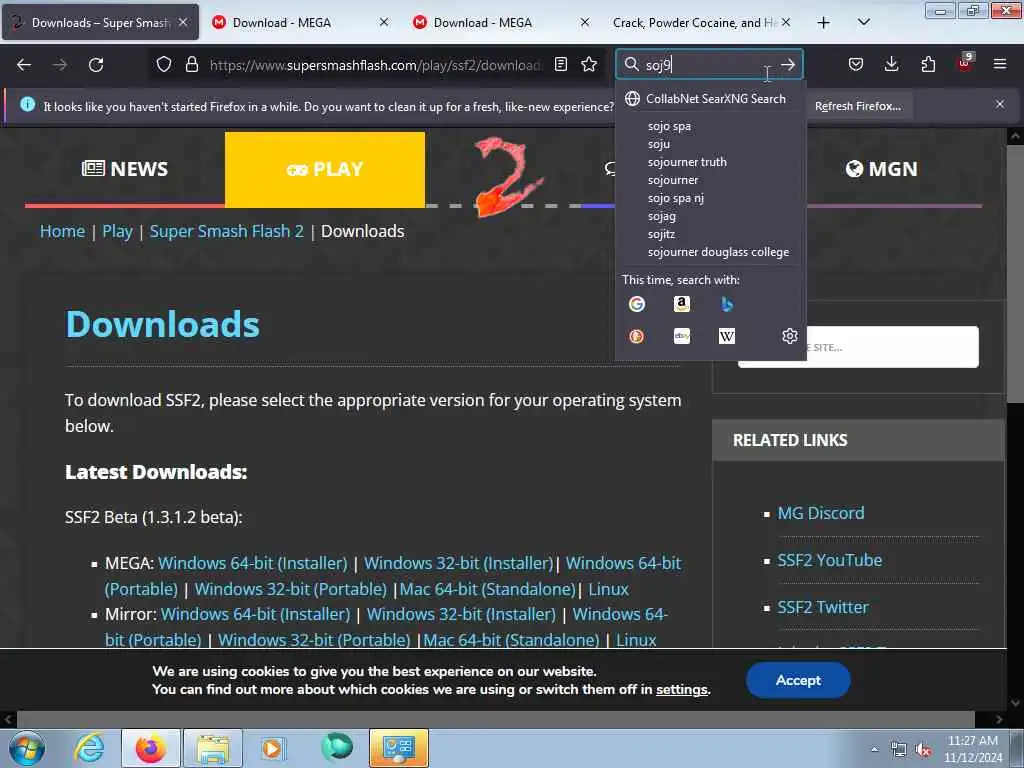Download Mirror Windows 64-bit (Installer)

(x=255, y=615)
